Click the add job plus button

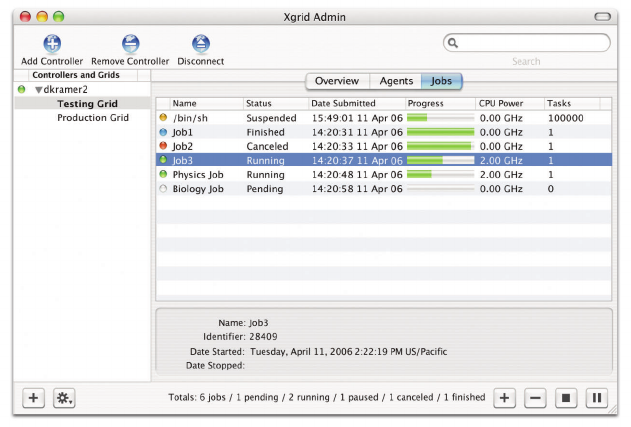pyautogui.click(x=505, y=398)
